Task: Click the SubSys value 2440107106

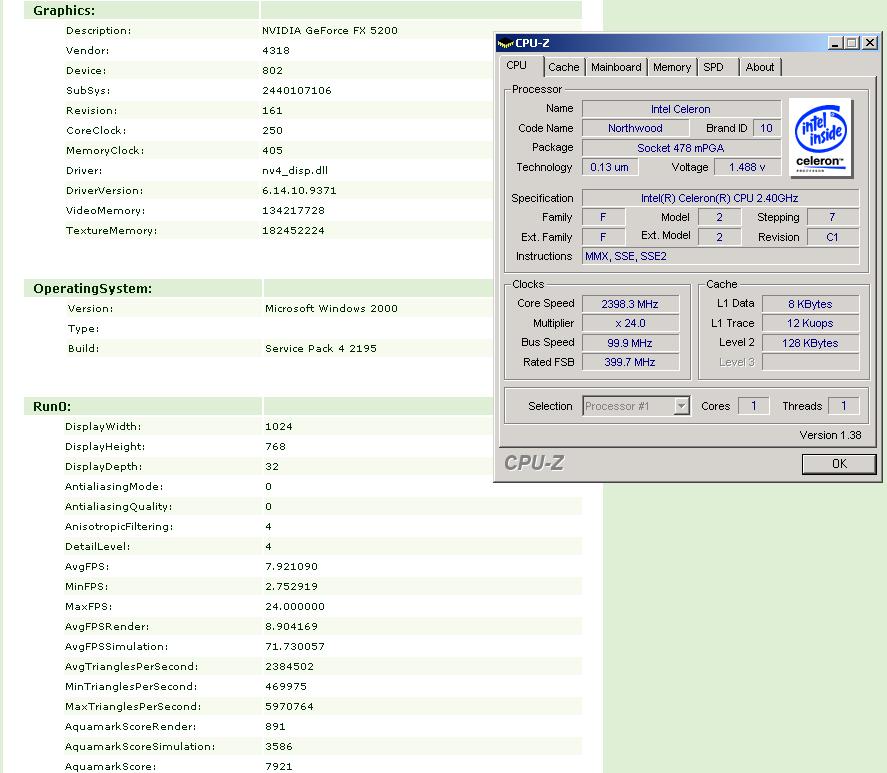Action: click(296, 91)
